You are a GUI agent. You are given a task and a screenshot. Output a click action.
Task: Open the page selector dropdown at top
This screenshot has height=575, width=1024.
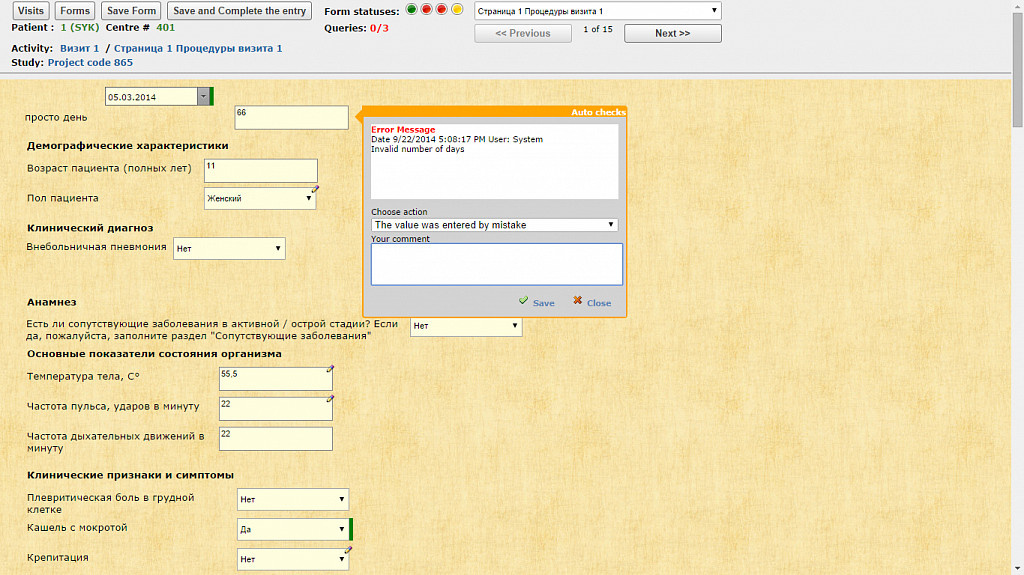pyautogui.click(x=597, y=11)
